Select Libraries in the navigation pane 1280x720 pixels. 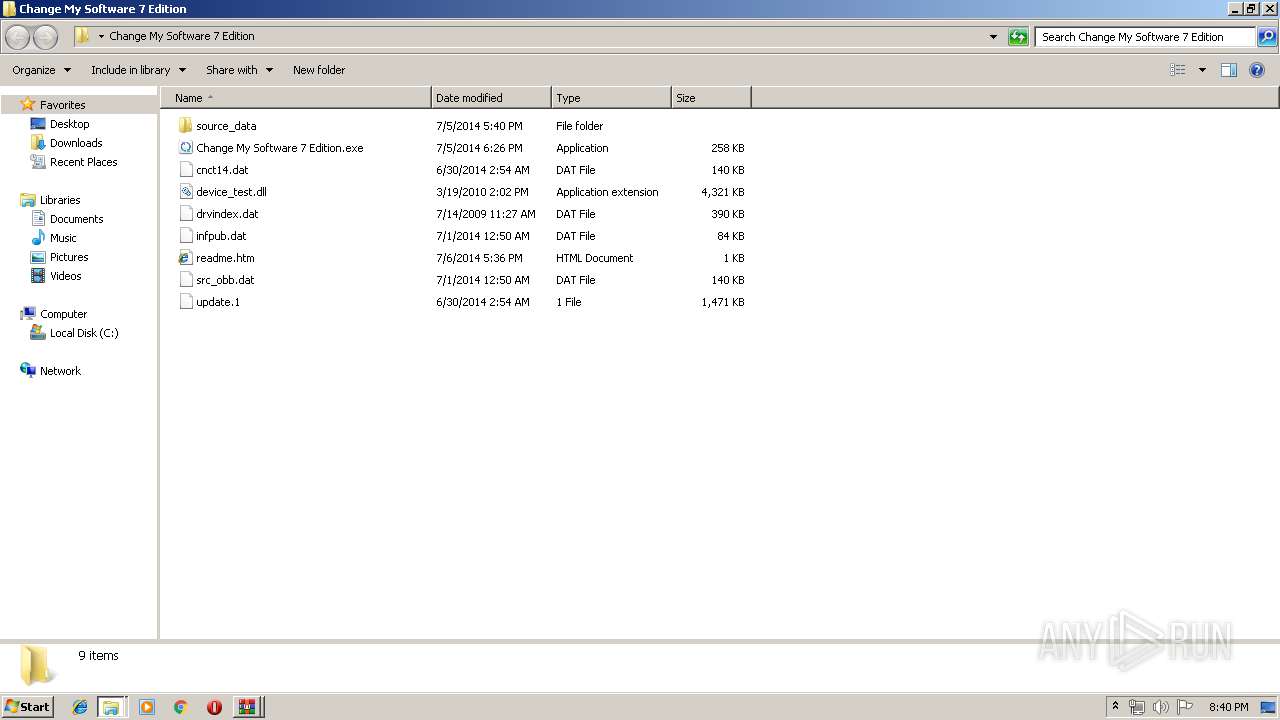coord(60,200)
